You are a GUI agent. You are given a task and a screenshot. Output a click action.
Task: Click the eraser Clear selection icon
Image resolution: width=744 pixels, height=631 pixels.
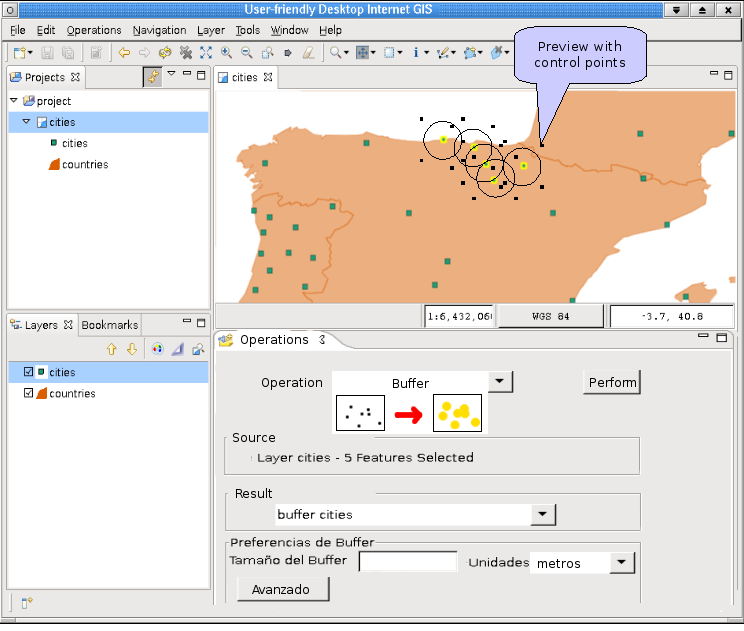pos(308,53)
